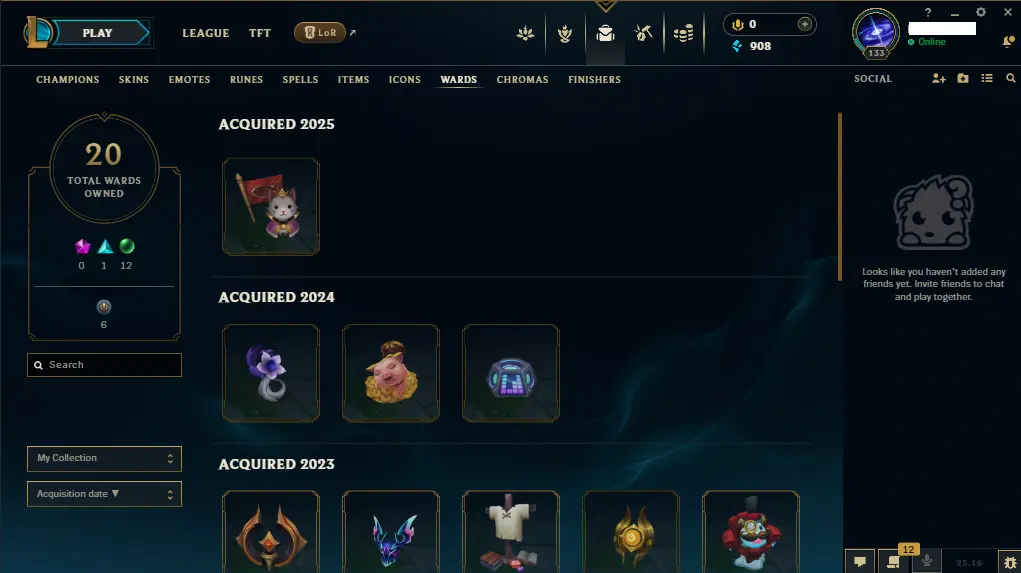Click the plus button to purchase RP
1021x573 pixels.
805,24
